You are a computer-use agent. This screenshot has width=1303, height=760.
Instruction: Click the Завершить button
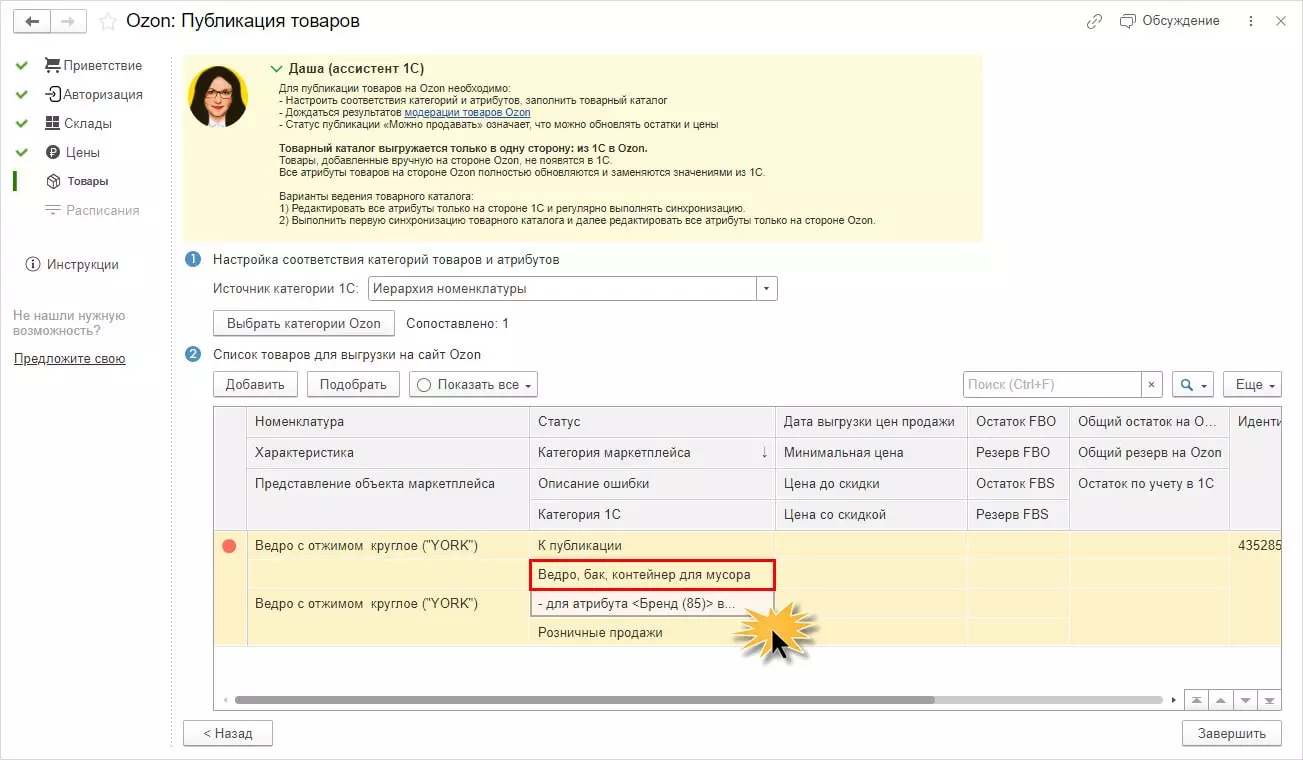1232,733
